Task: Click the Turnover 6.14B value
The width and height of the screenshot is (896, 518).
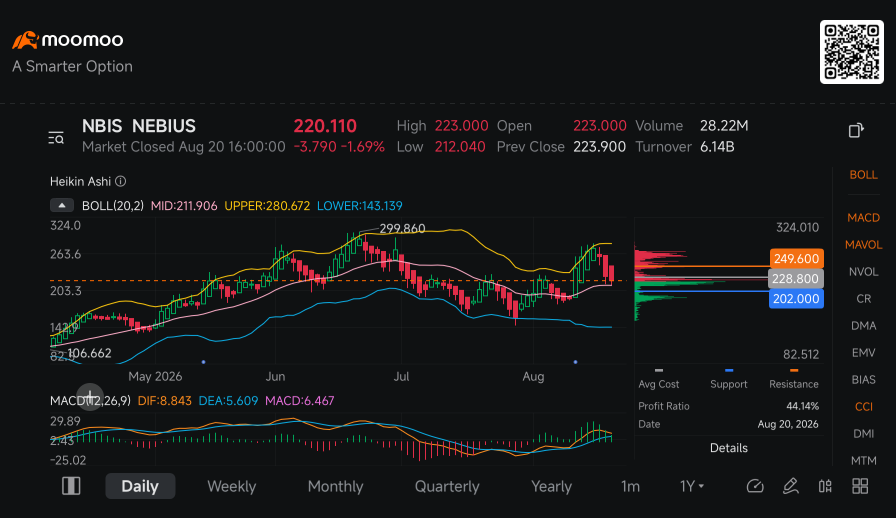Action: pyautogui.click(x=717, y=147)
